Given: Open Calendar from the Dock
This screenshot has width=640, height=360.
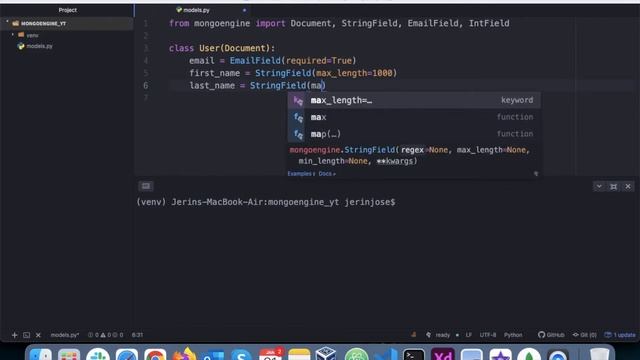Looking at the screenshot, I should (271, 354).
